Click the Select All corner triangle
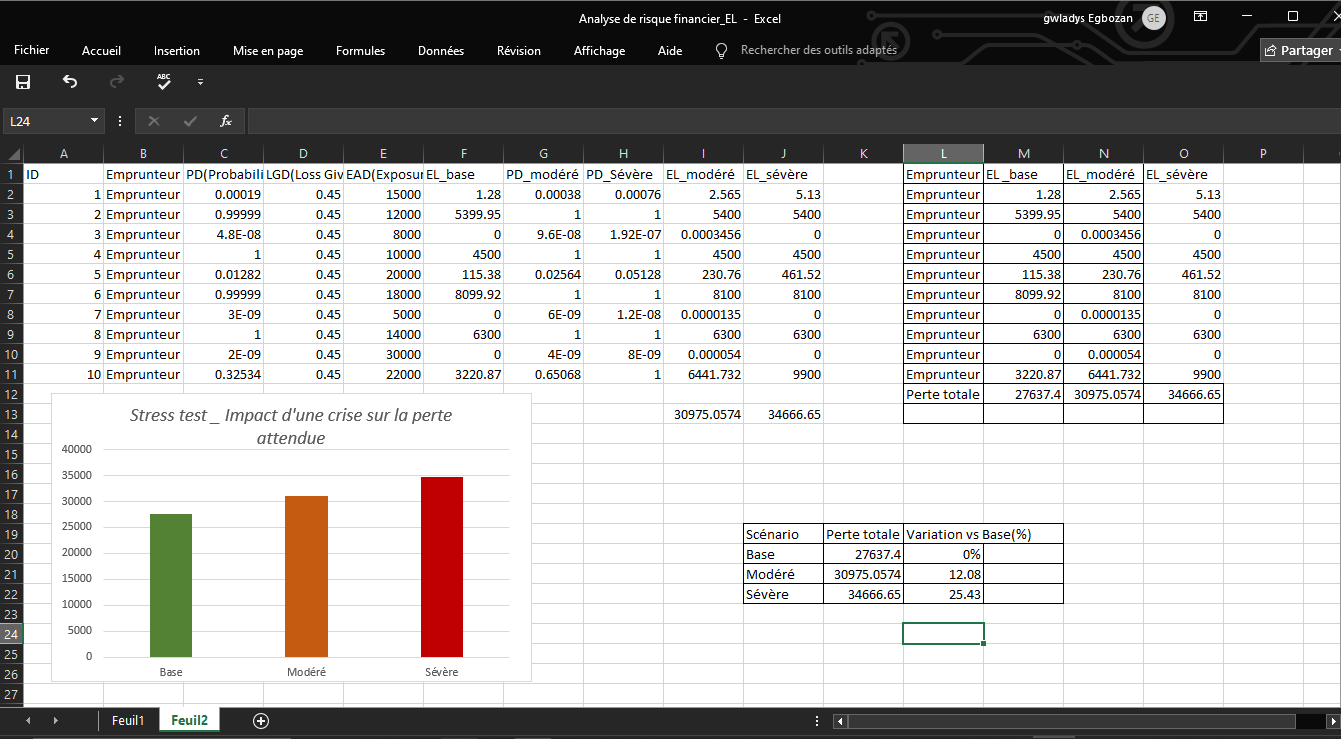This screenshot has width=1341, height=739. pos(13,154)
